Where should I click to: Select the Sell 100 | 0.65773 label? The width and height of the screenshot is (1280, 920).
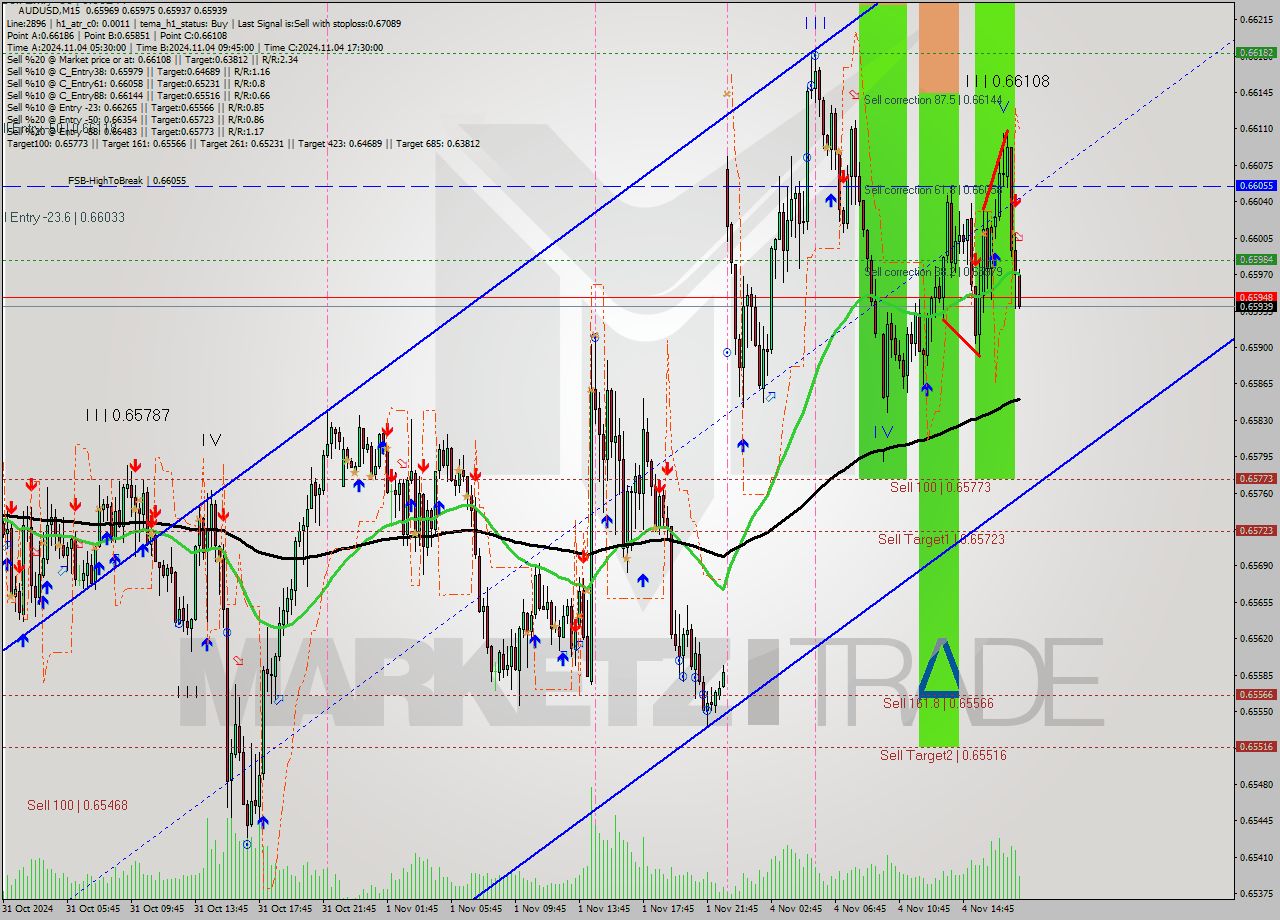click(x=940, y=487)
